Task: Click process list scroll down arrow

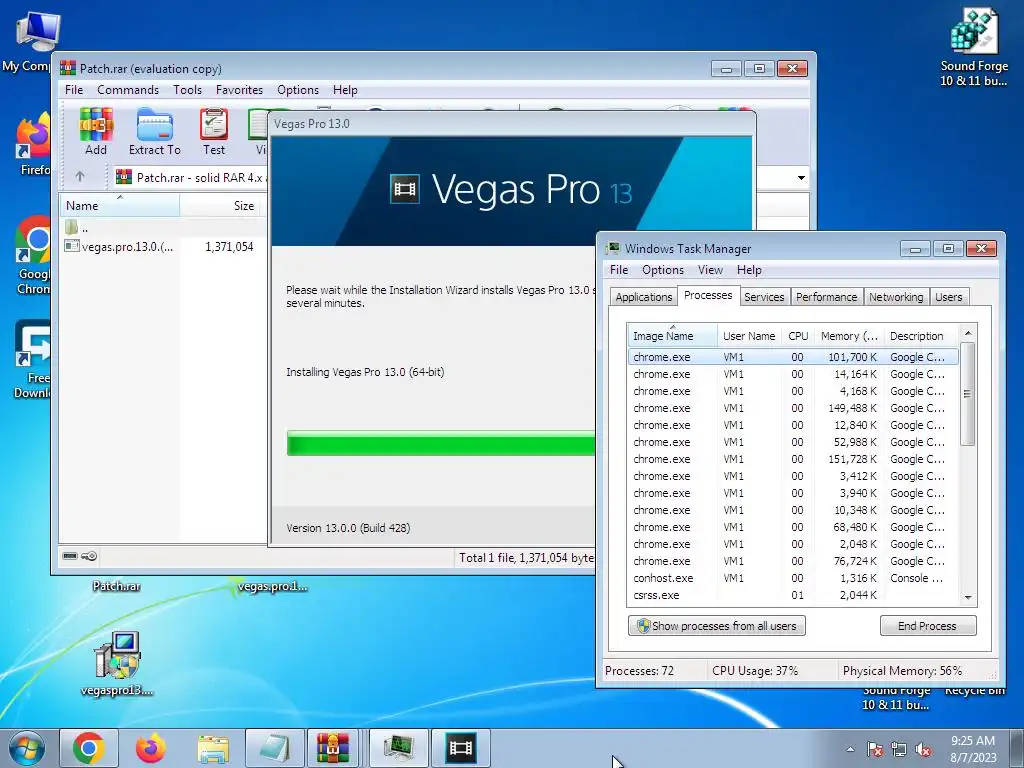Action: click(968, 597)
